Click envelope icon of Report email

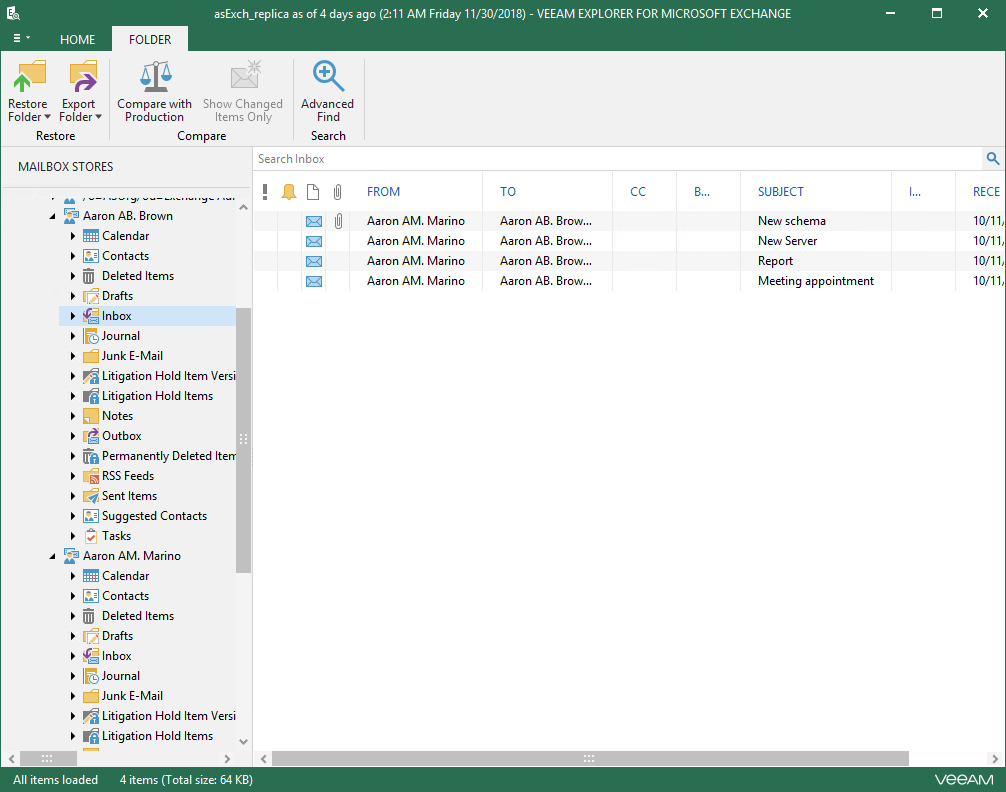[x=314, y=261]
